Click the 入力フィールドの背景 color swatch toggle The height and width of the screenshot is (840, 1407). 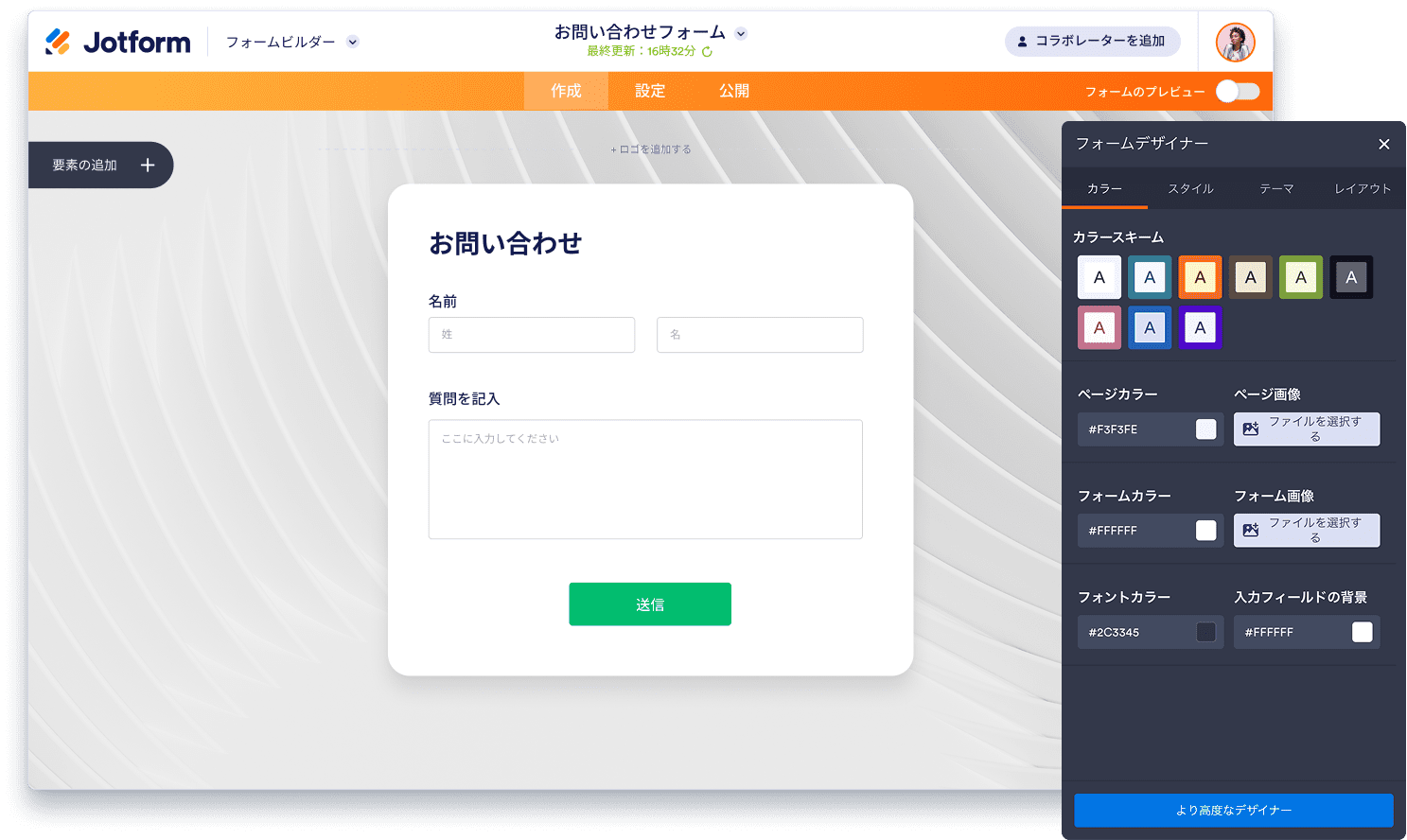coord(1361,632)
